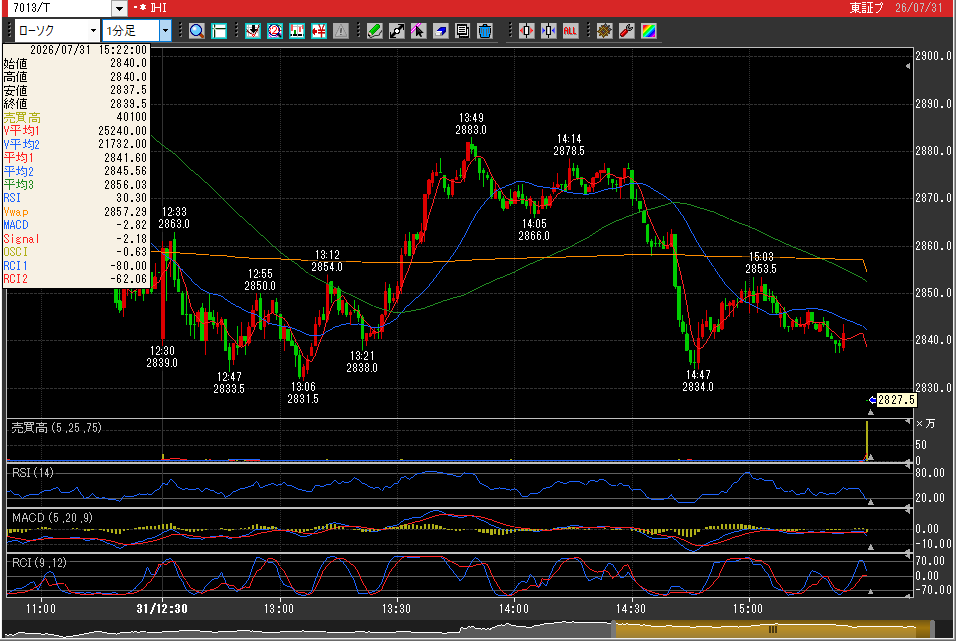Click the 13:21 2838.0 low label

362,362
